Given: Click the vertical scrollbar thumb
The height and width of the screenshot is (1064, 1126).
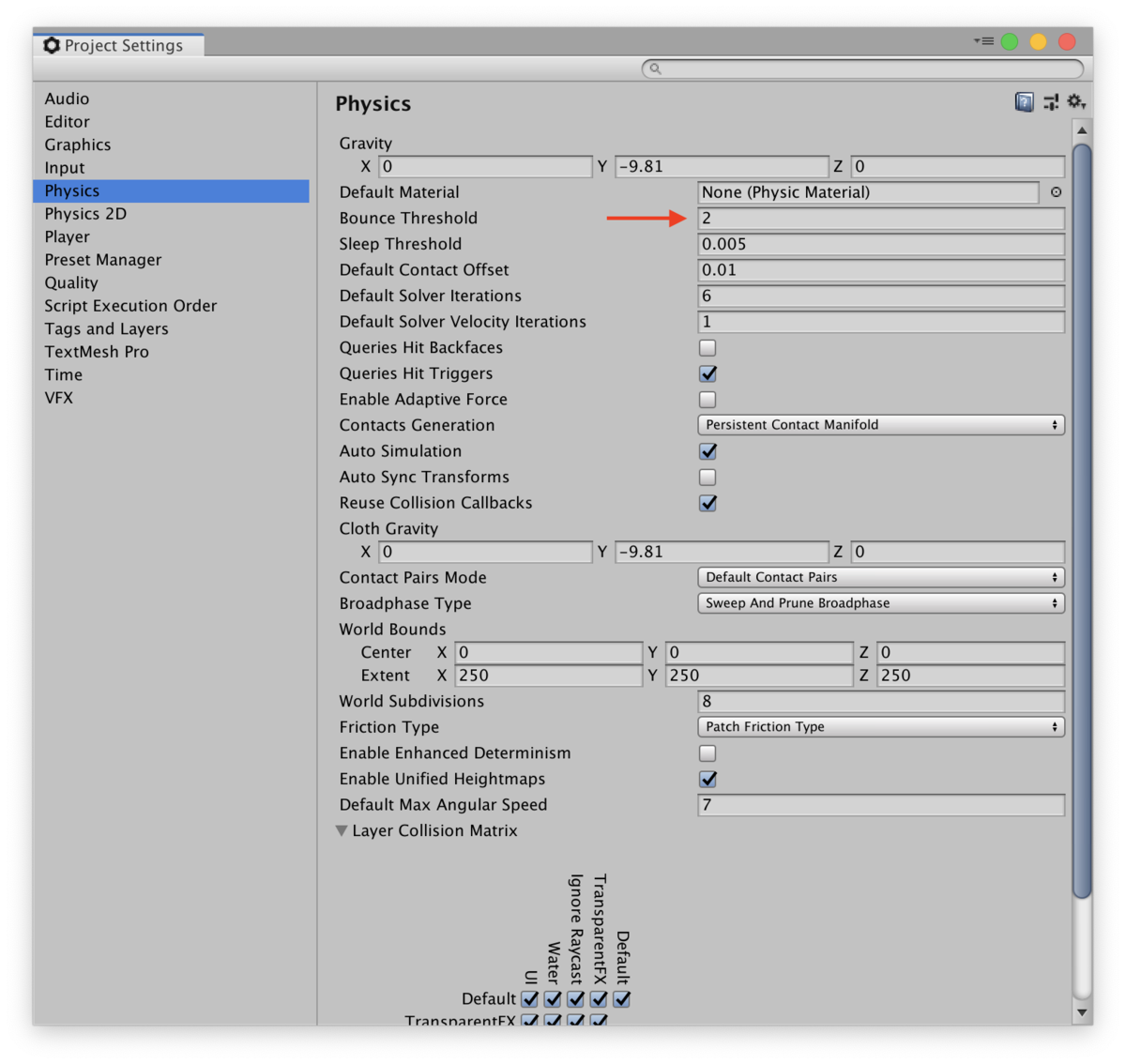Looking at the screenshot, I should point(1082,522).
